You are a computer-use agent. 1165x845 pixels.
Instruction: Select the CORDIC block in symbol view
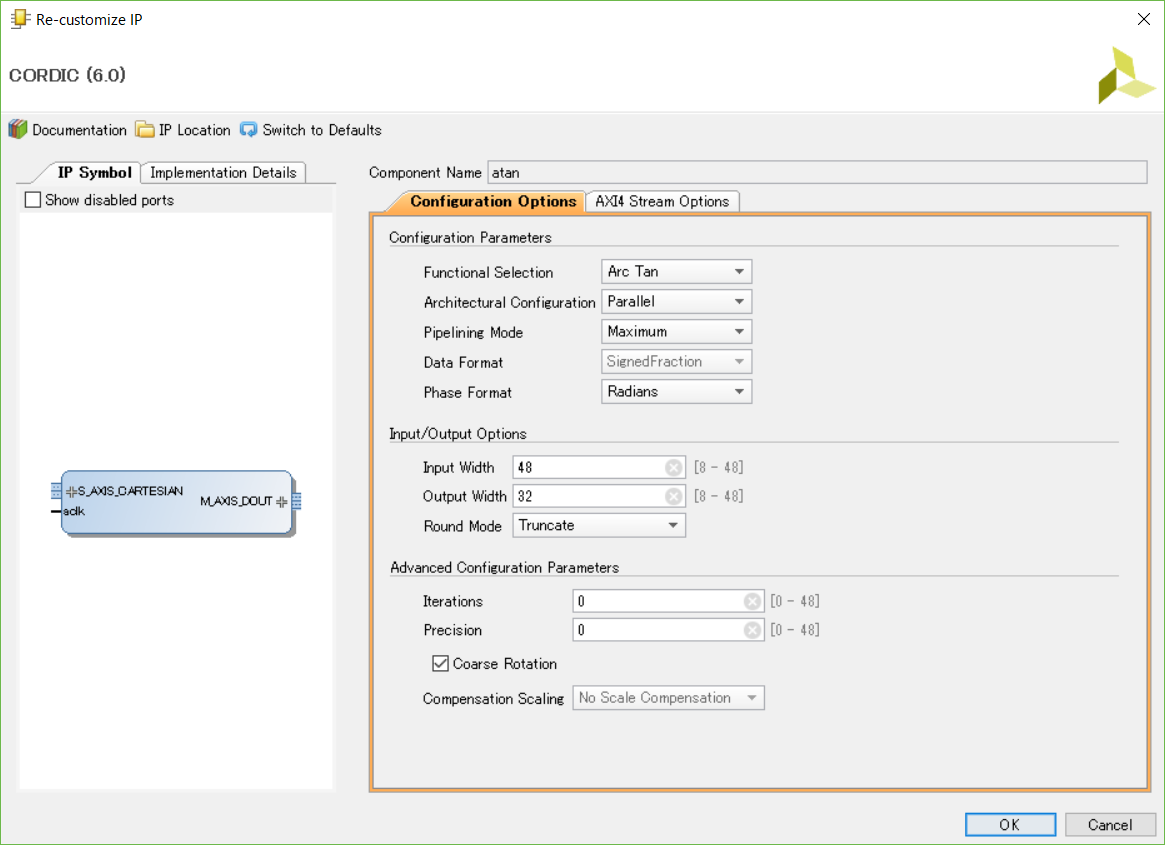177,502
